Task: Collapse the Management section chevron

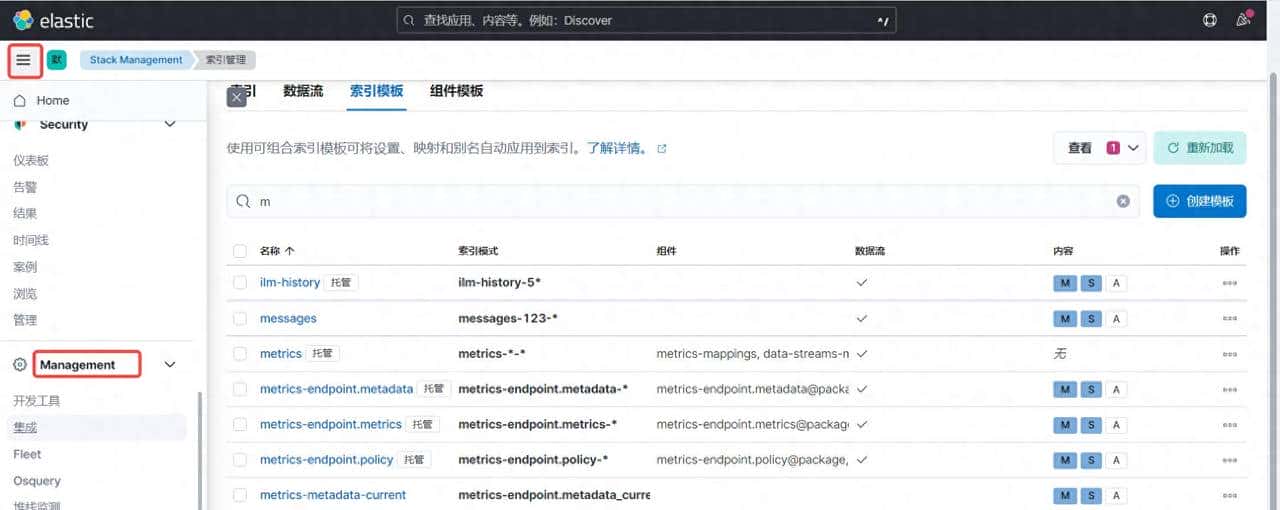Action: coord(170,365)
